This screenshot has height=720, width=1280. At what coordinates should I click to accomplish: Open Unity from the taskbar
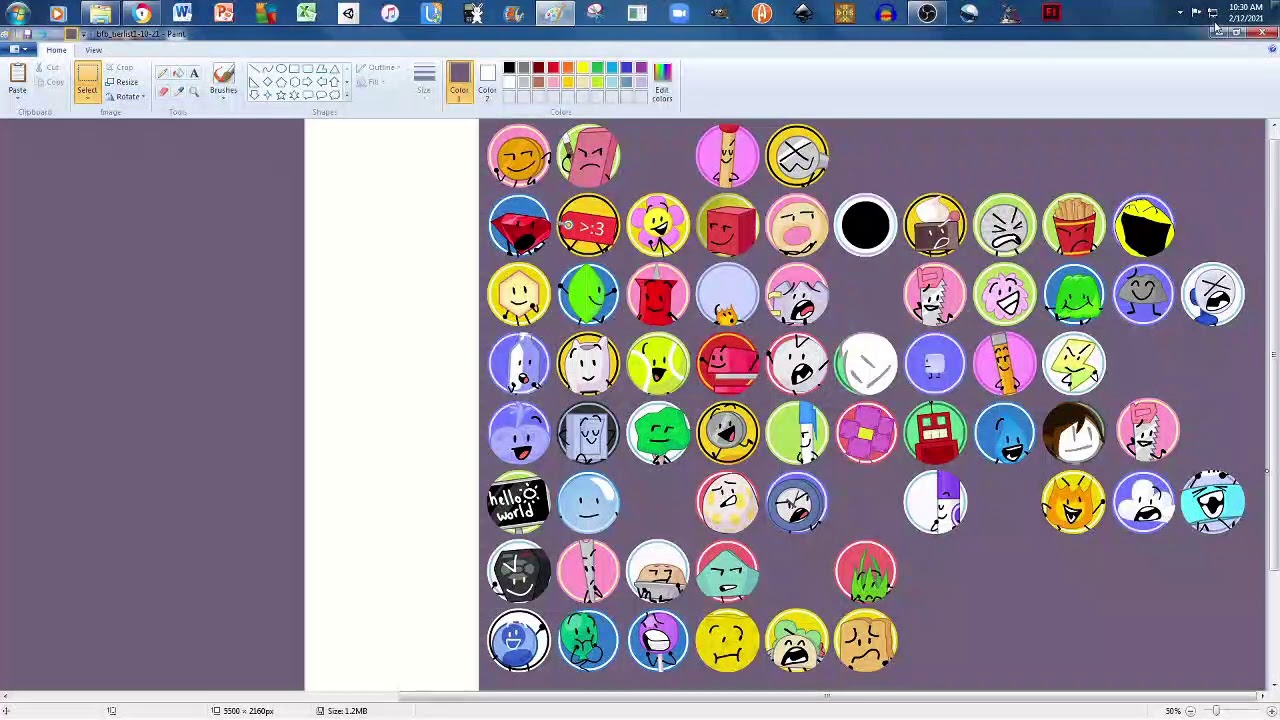coord(348,13)
